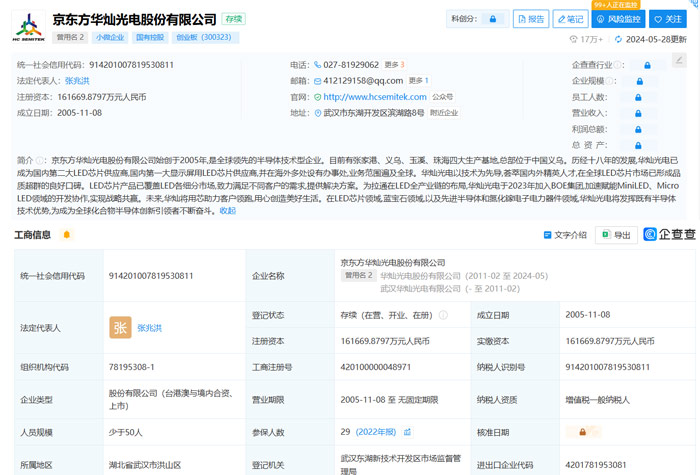Image resolution: width=700 pixels, height=475 pixels.
Task: Click the orange badge next to 工商信息
Action: 67,235
